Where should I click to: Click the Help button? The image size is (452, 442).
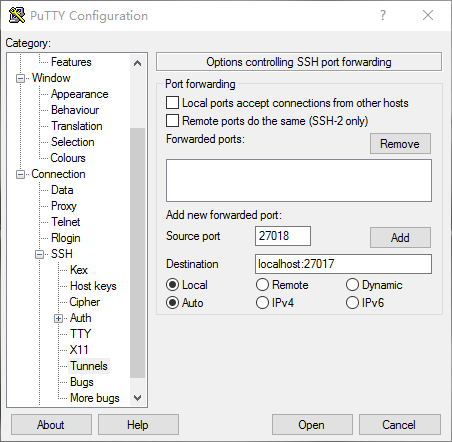(x=138, y=425)
